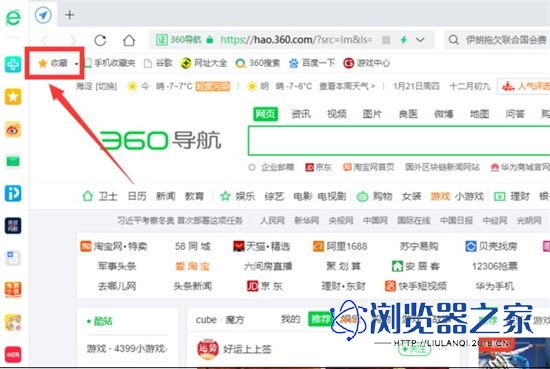This screenshot has height=369, width=550.
Task: Open the 谷歌 bookmark
Action: (x=159, y=63)
